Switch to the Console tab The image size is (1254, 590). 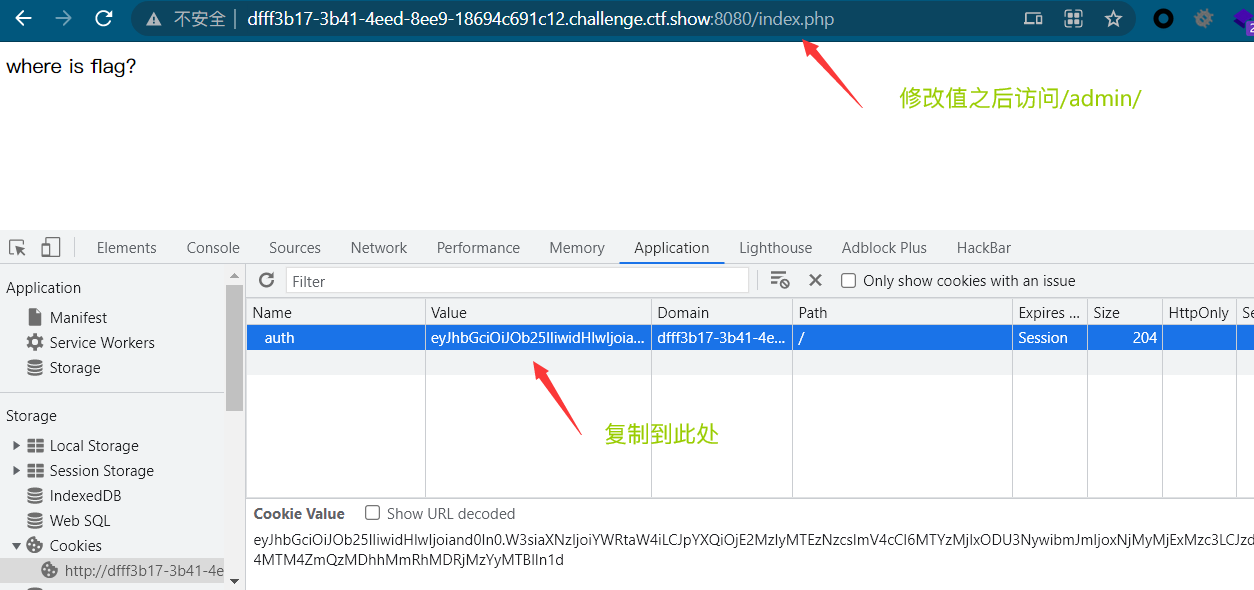click(x=213, y=247)
